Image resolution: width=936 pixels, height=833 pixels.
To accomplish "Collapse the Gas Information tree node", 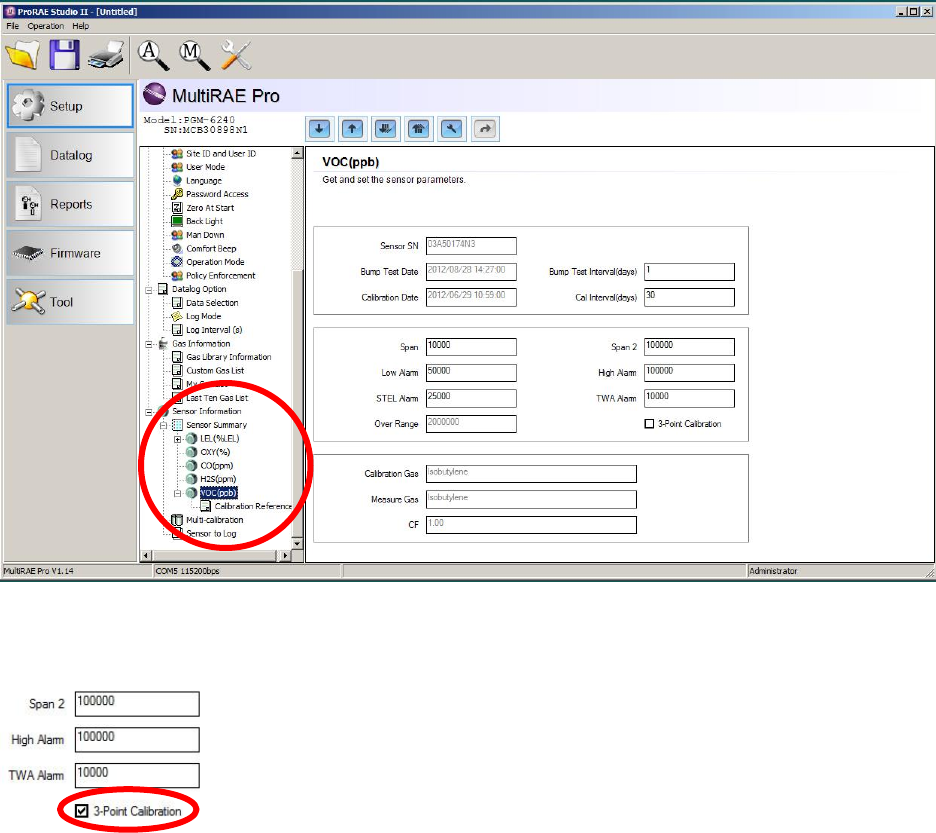I will 149,345.
